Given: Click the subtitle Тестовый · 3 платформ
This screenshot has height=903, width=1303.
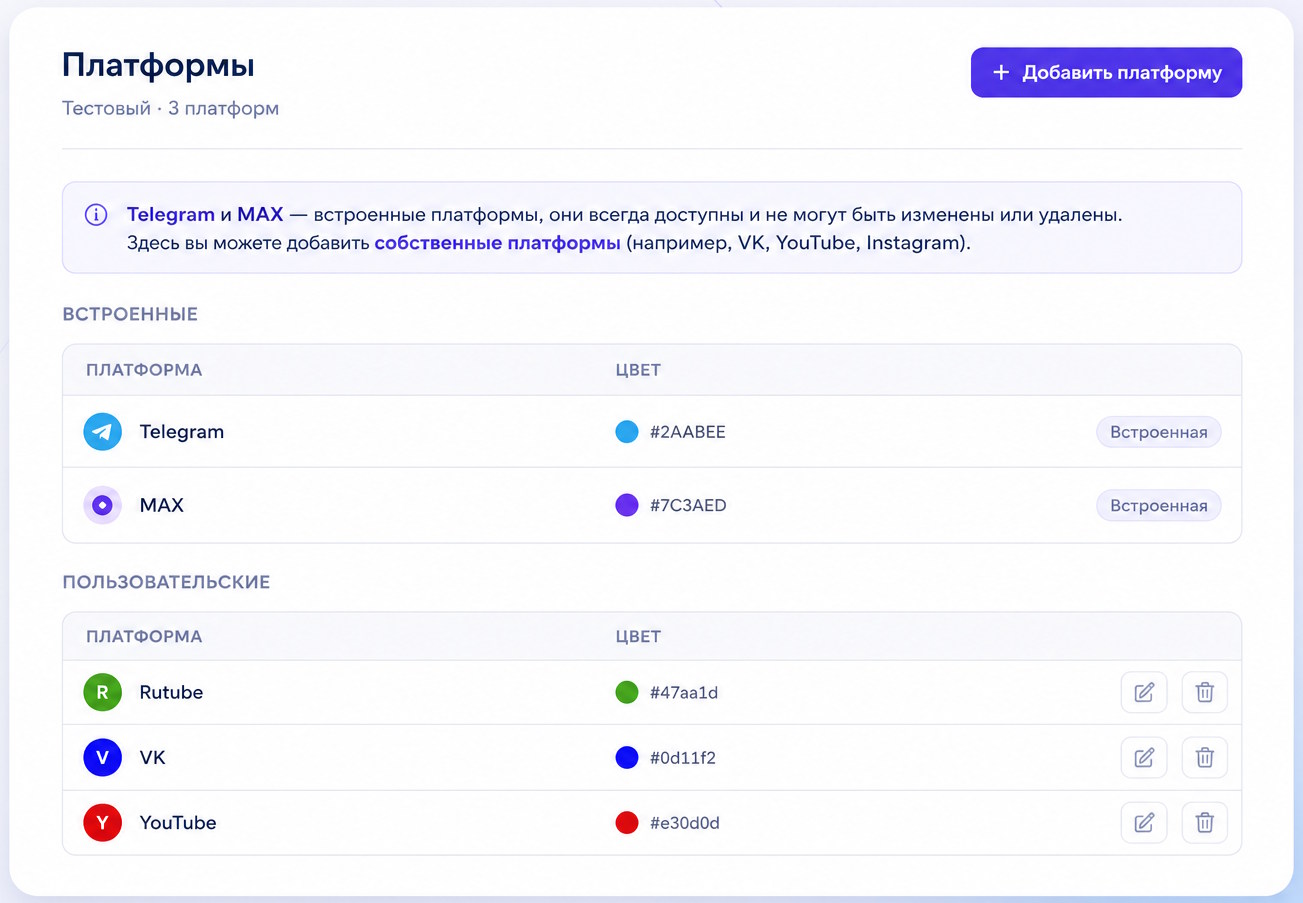Looking at the screenshot, I should point(171,108).
